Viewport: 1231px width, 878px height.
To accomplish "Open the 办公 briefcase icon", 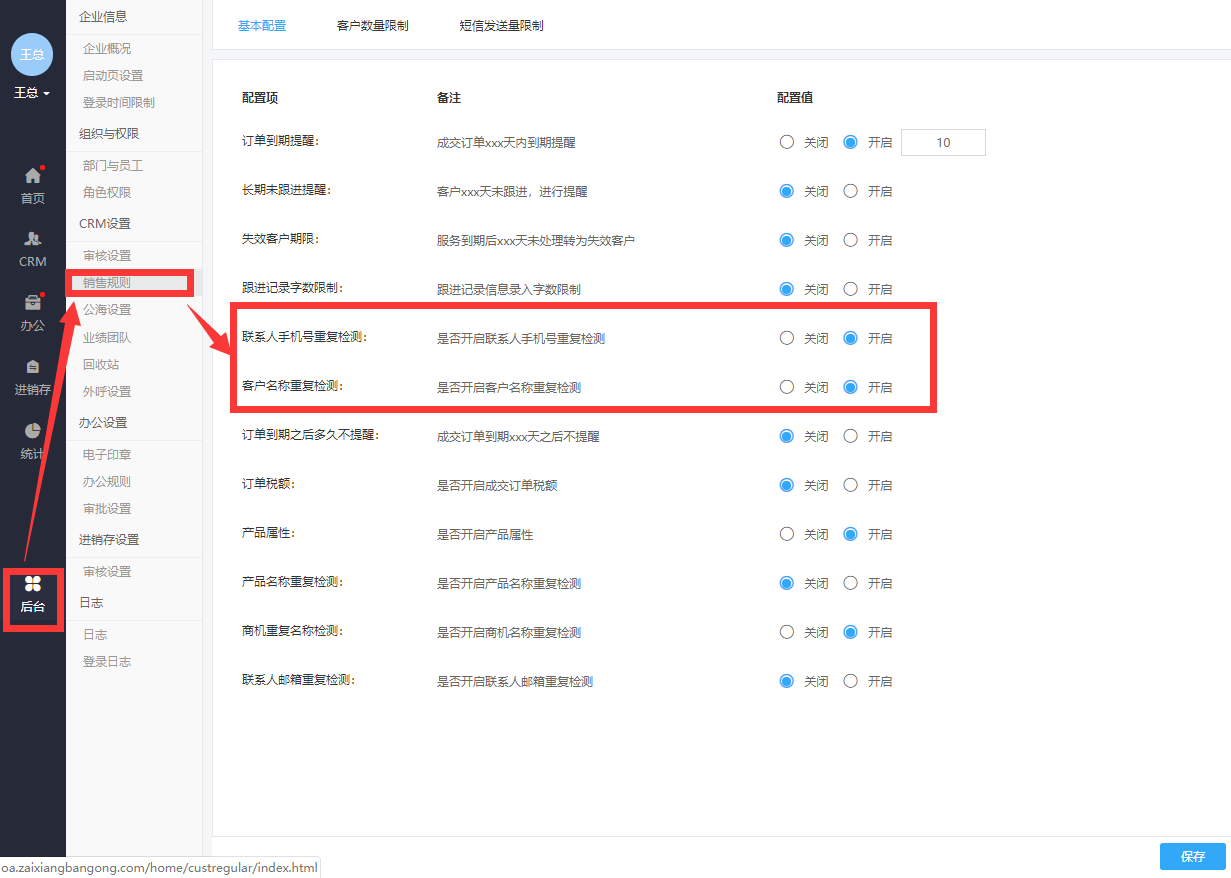I will click(x=33, y=303).
